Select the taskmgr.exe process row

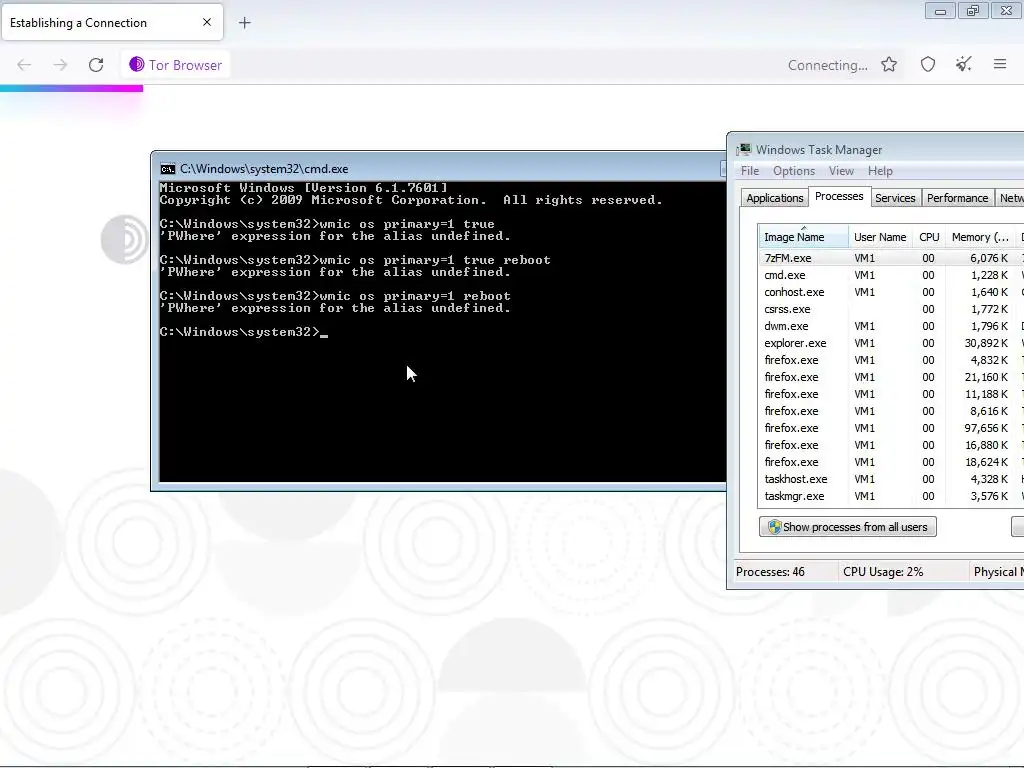[x=891, y=496]
